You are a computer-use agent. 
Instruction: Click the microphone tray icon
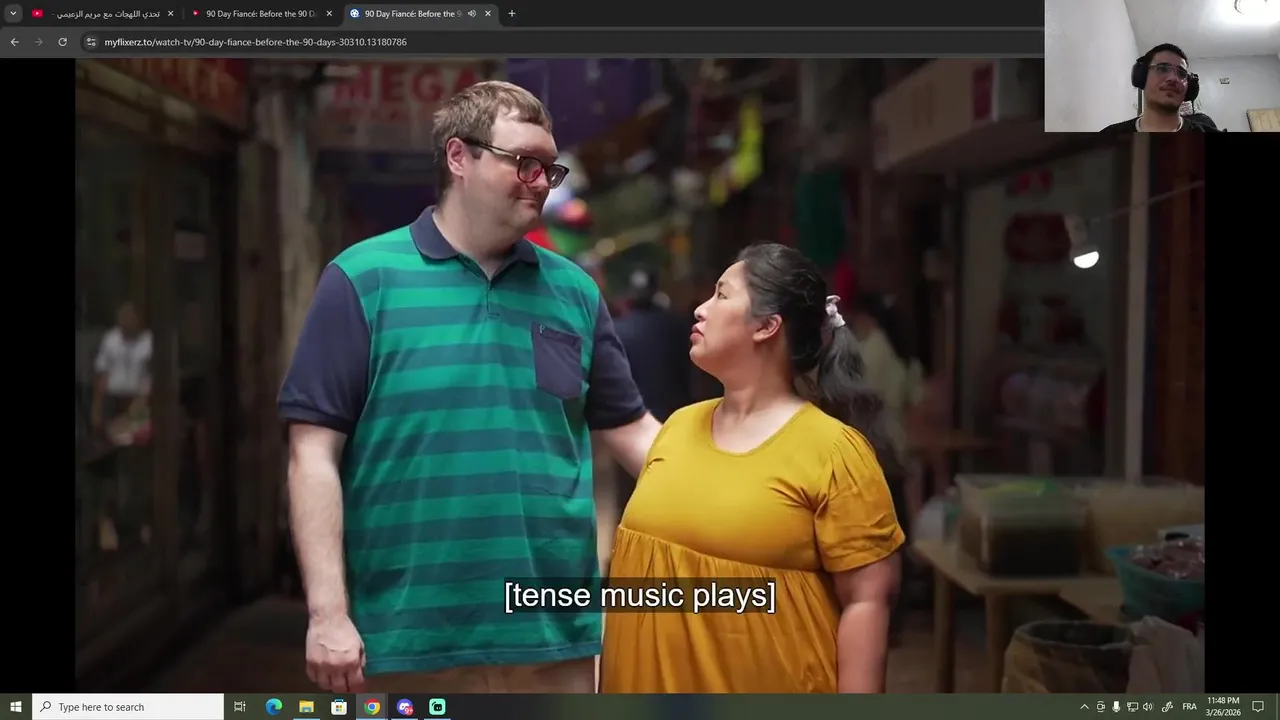[x=1116, y=707]
